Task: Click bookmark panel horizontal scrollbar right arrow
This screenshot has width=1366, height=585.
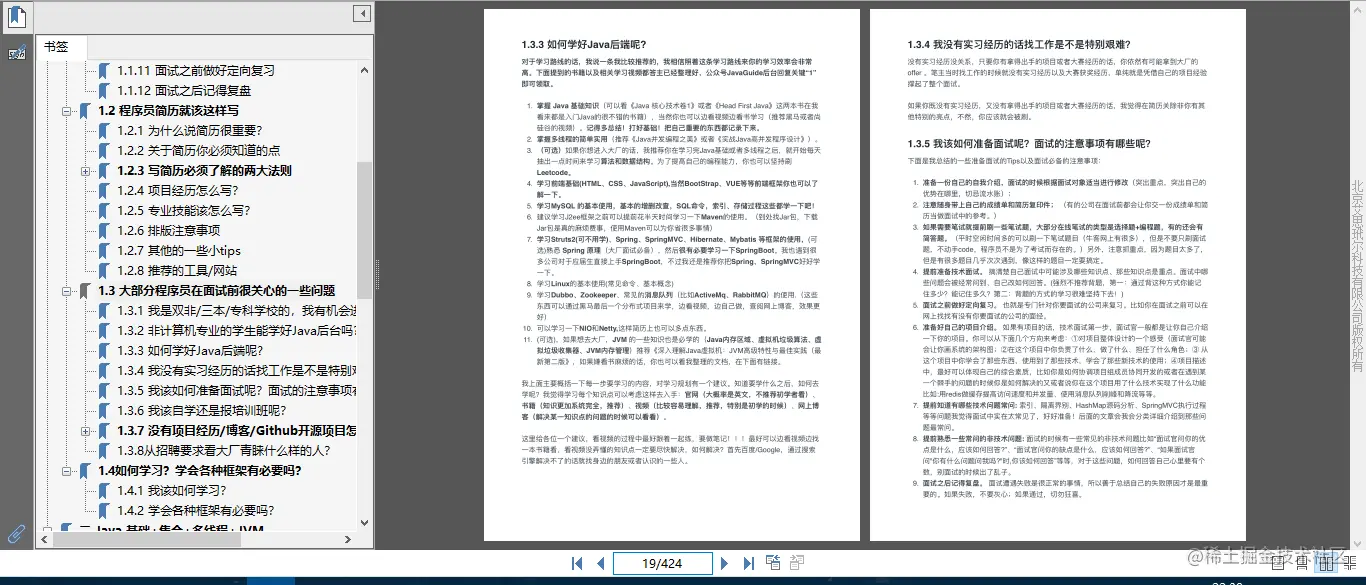Action: pyautogui.click(x=350, y=539)
